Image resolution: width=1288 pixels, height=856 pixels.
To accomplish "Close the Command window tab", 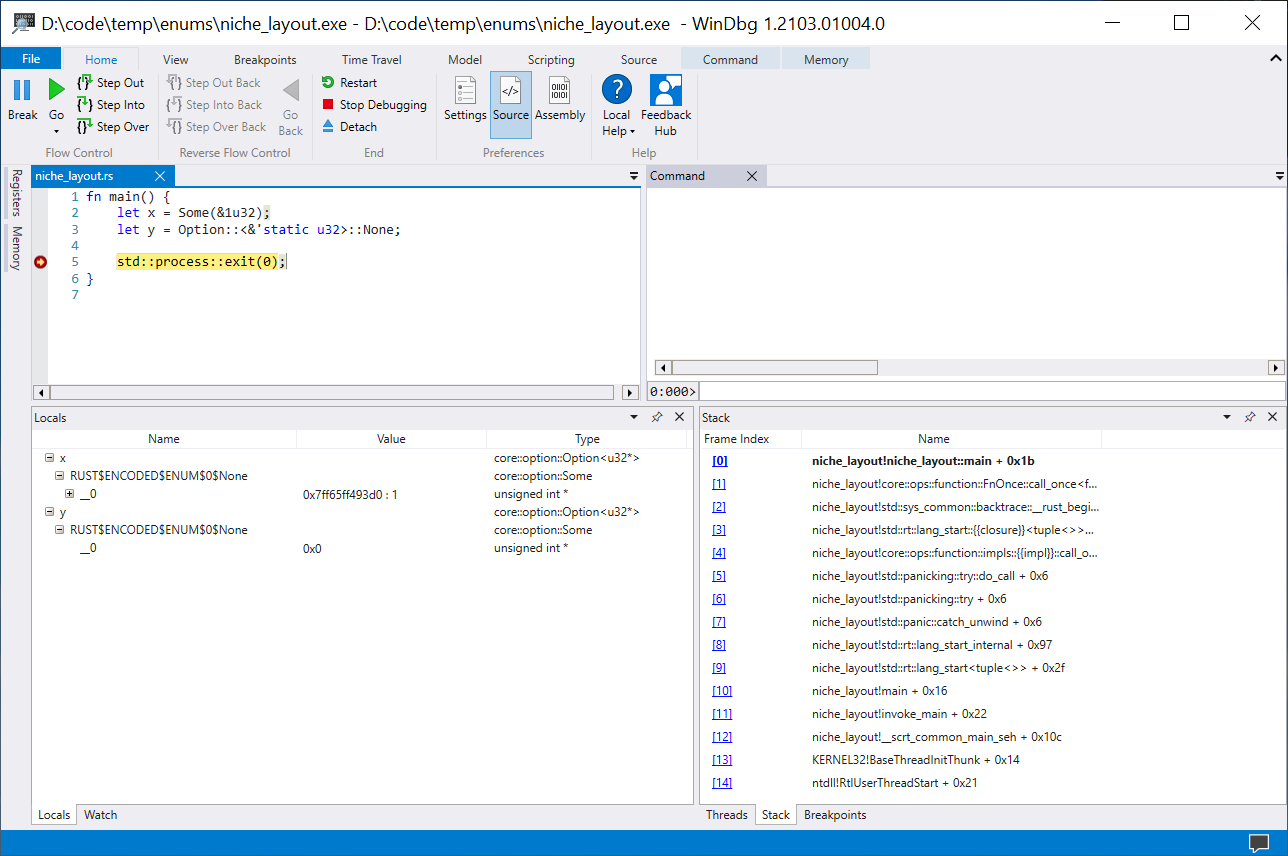I will pos(752,176).
